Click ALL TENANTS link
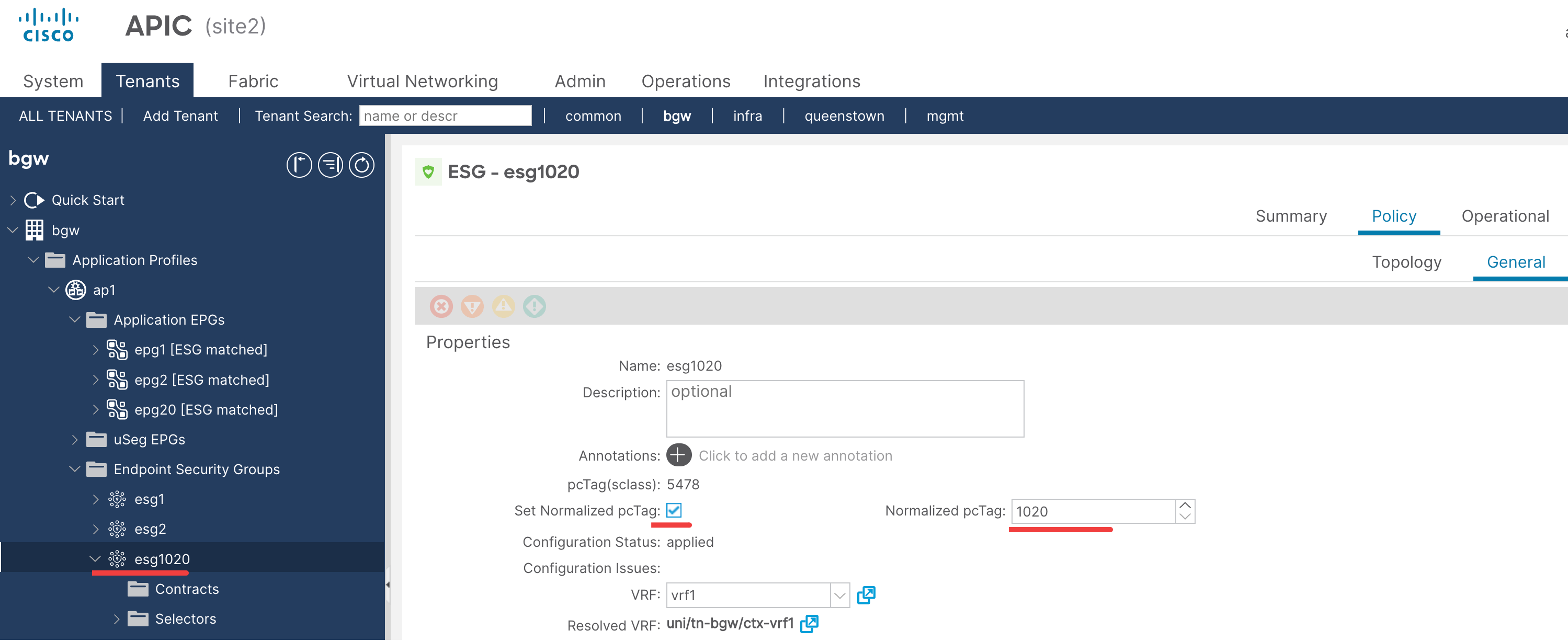 [x=65, y=116]
